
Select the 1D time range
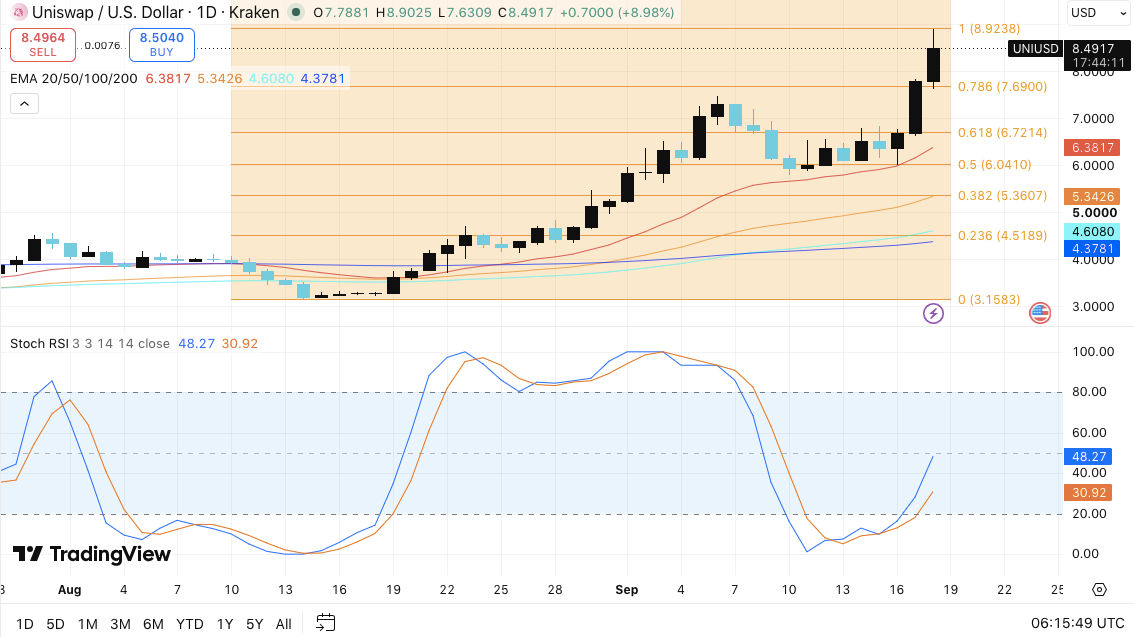(25, 623)
